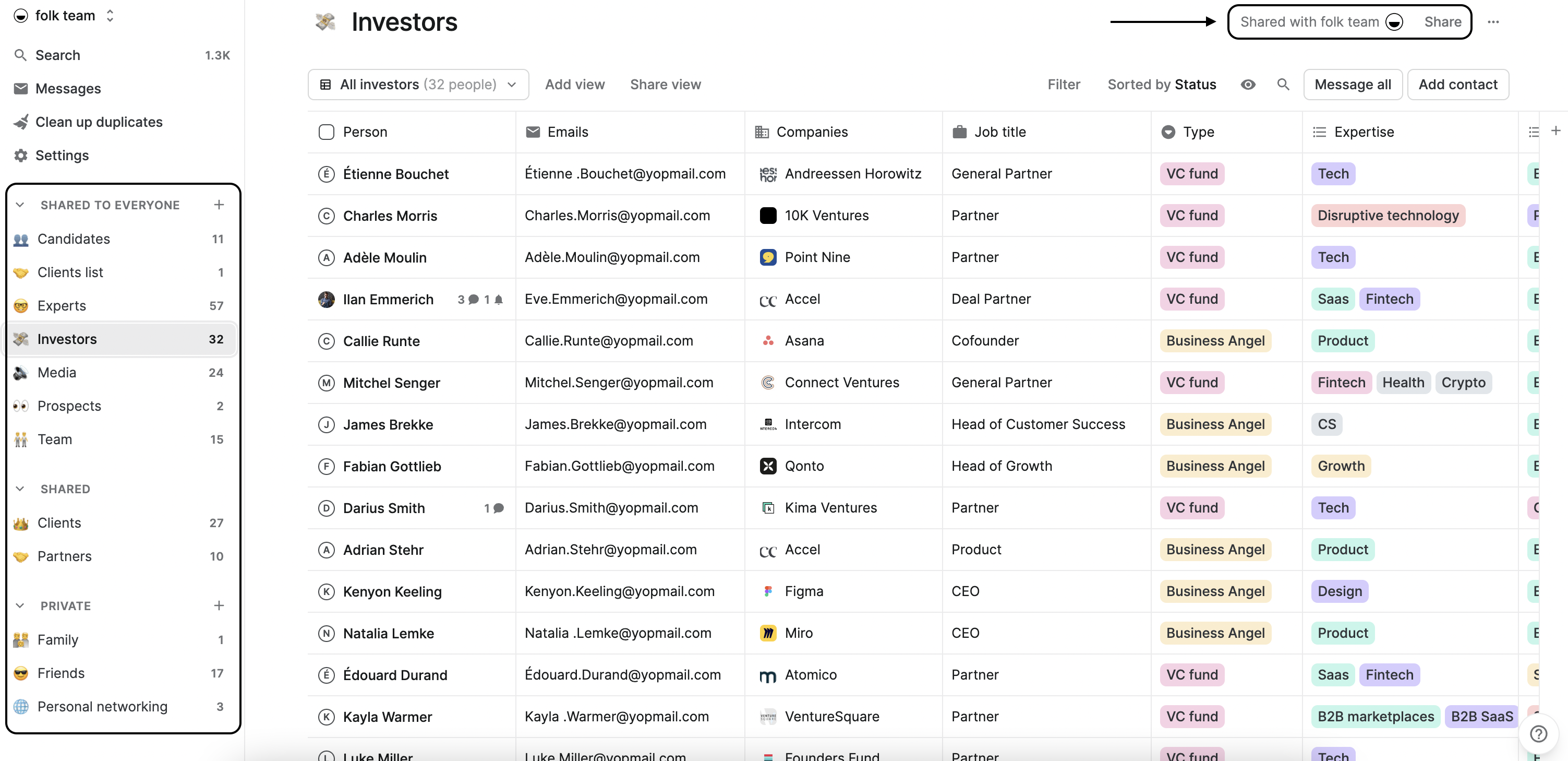The image size is (1568, 761).
Task: Click the help question mark icon
Action: pyautogui.click(x=1538, y=733)
